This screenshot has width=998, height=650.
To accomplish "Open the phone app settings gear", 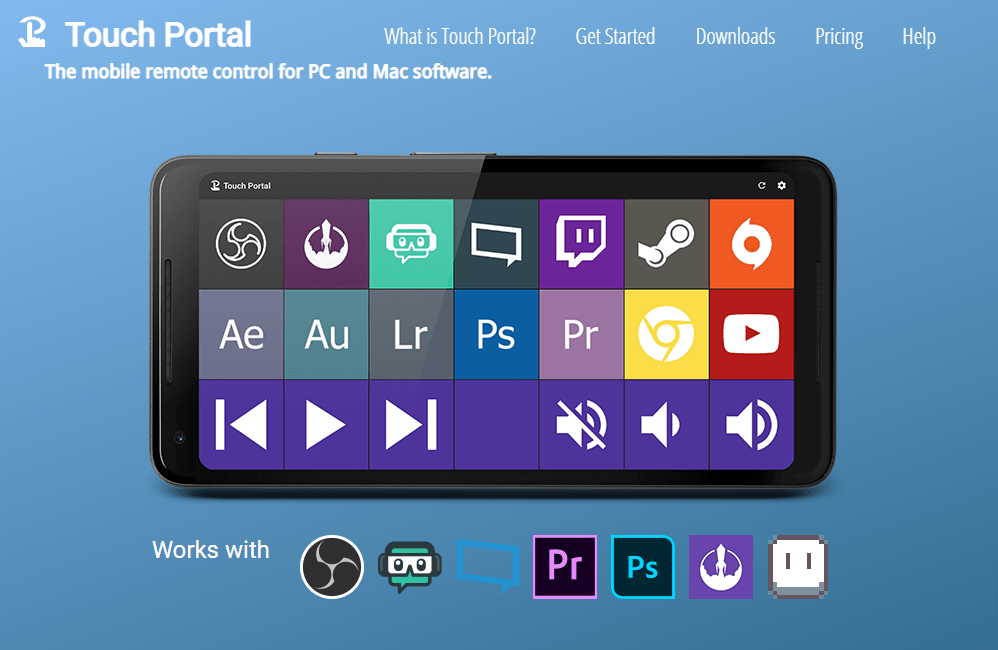I will [782, 186].
